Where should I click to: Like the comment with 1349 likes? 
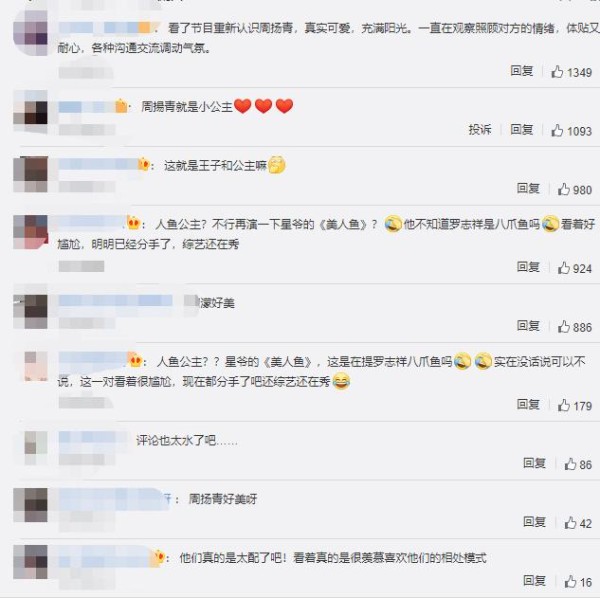click(557, 72)
